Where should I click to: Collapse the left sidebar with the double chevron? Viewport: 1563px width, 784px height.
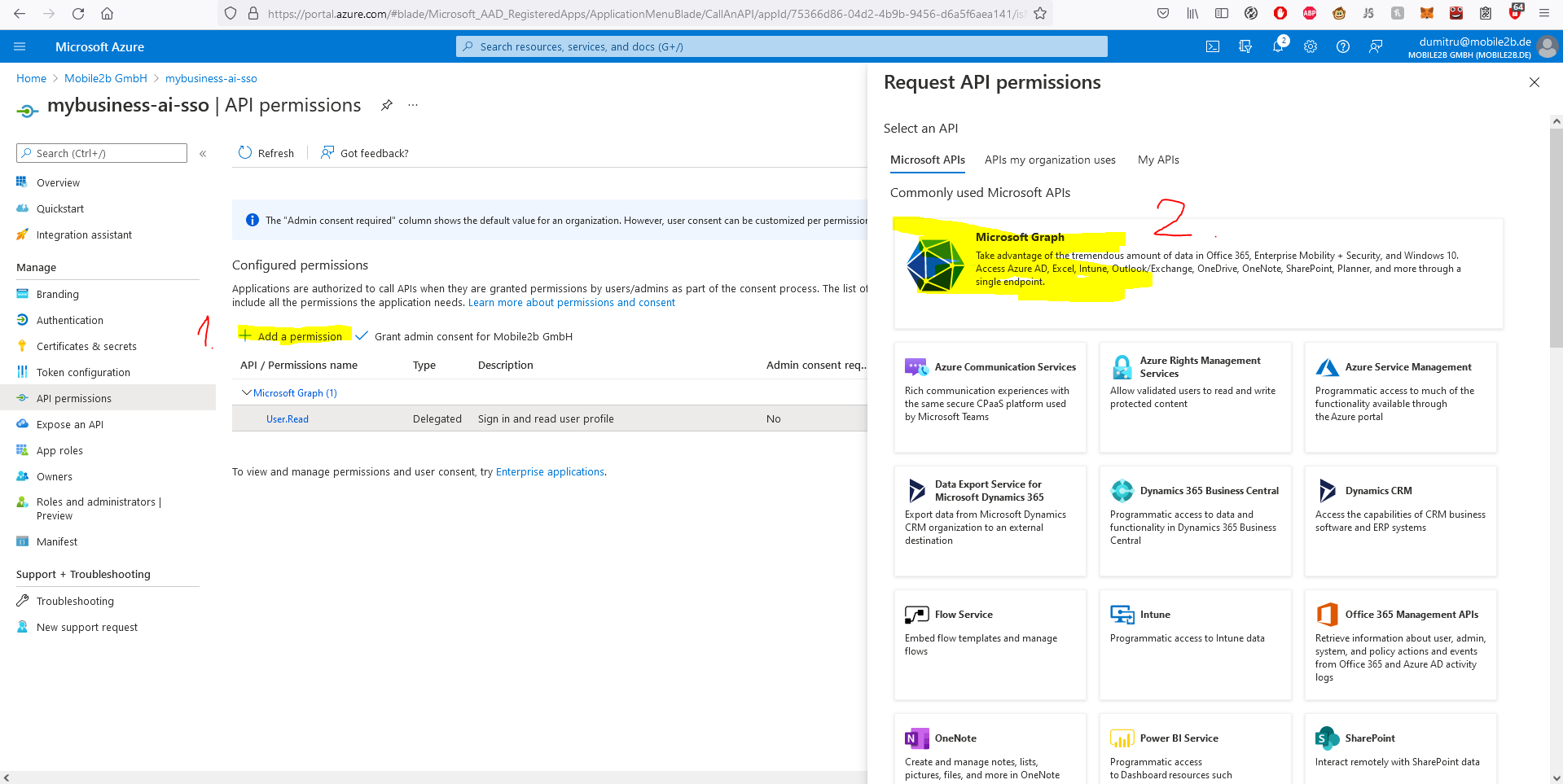(x=203, y=153)
